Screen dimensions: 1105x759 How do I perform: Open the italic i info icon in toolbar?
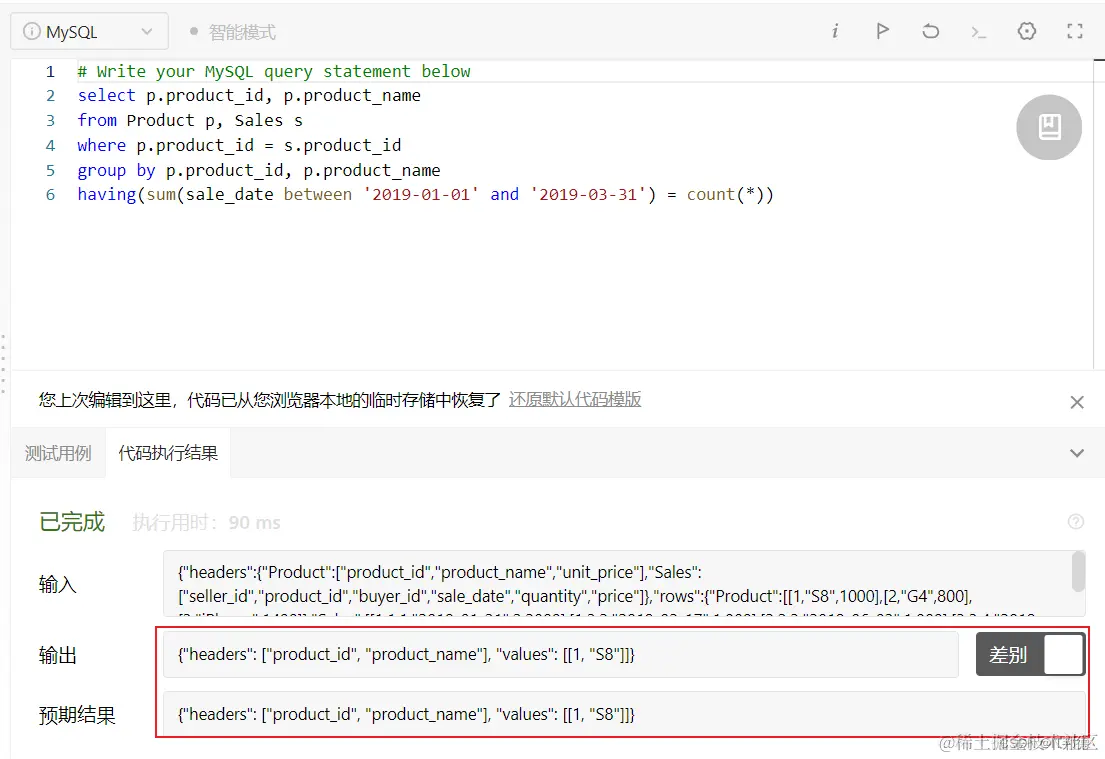click(x=835, y=31)
